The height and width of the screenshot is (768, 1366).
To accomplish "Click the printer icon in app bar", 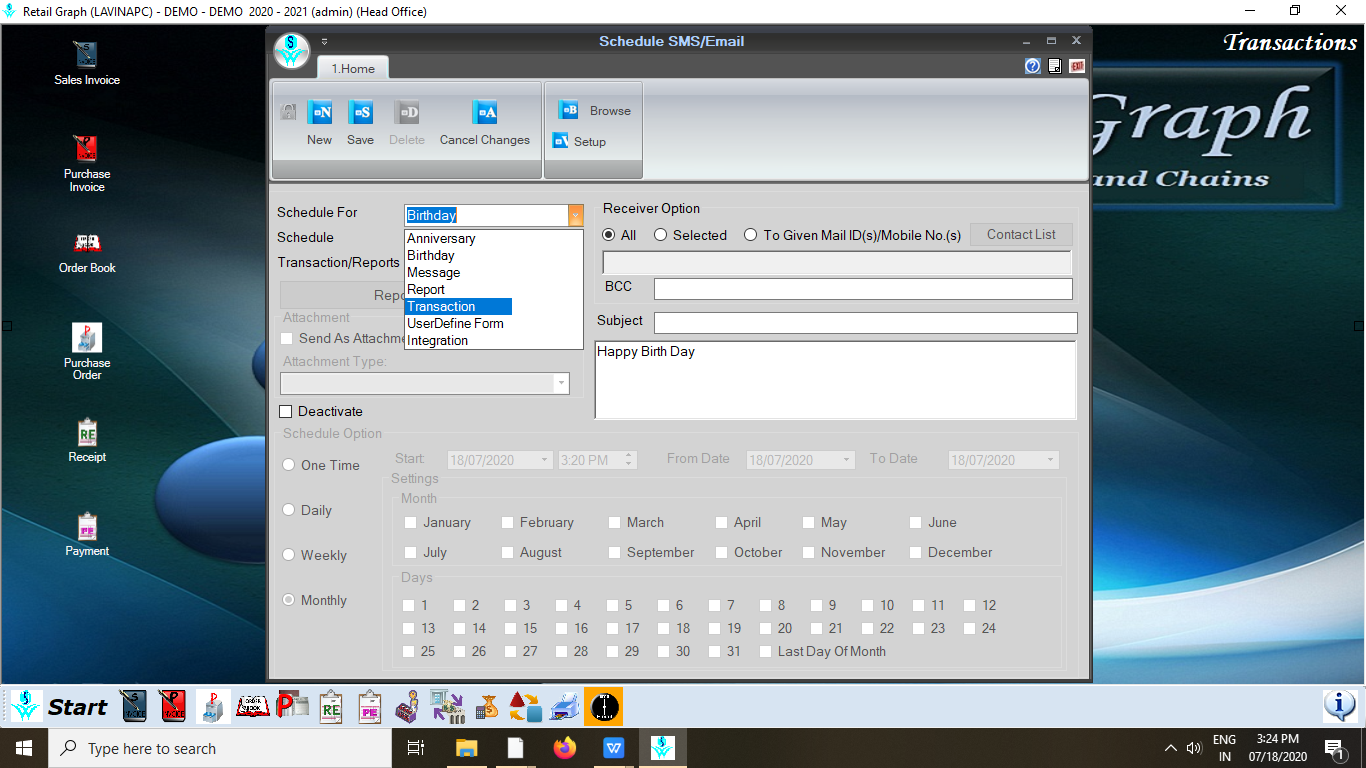I will [x=565, y=706].
